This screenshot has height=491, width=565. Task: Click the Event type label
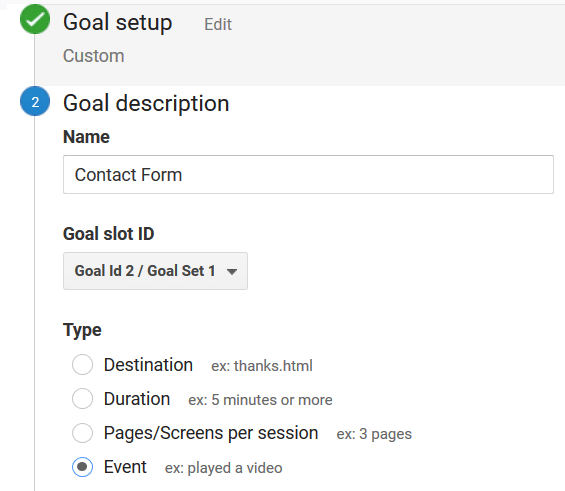coord(125,467)
